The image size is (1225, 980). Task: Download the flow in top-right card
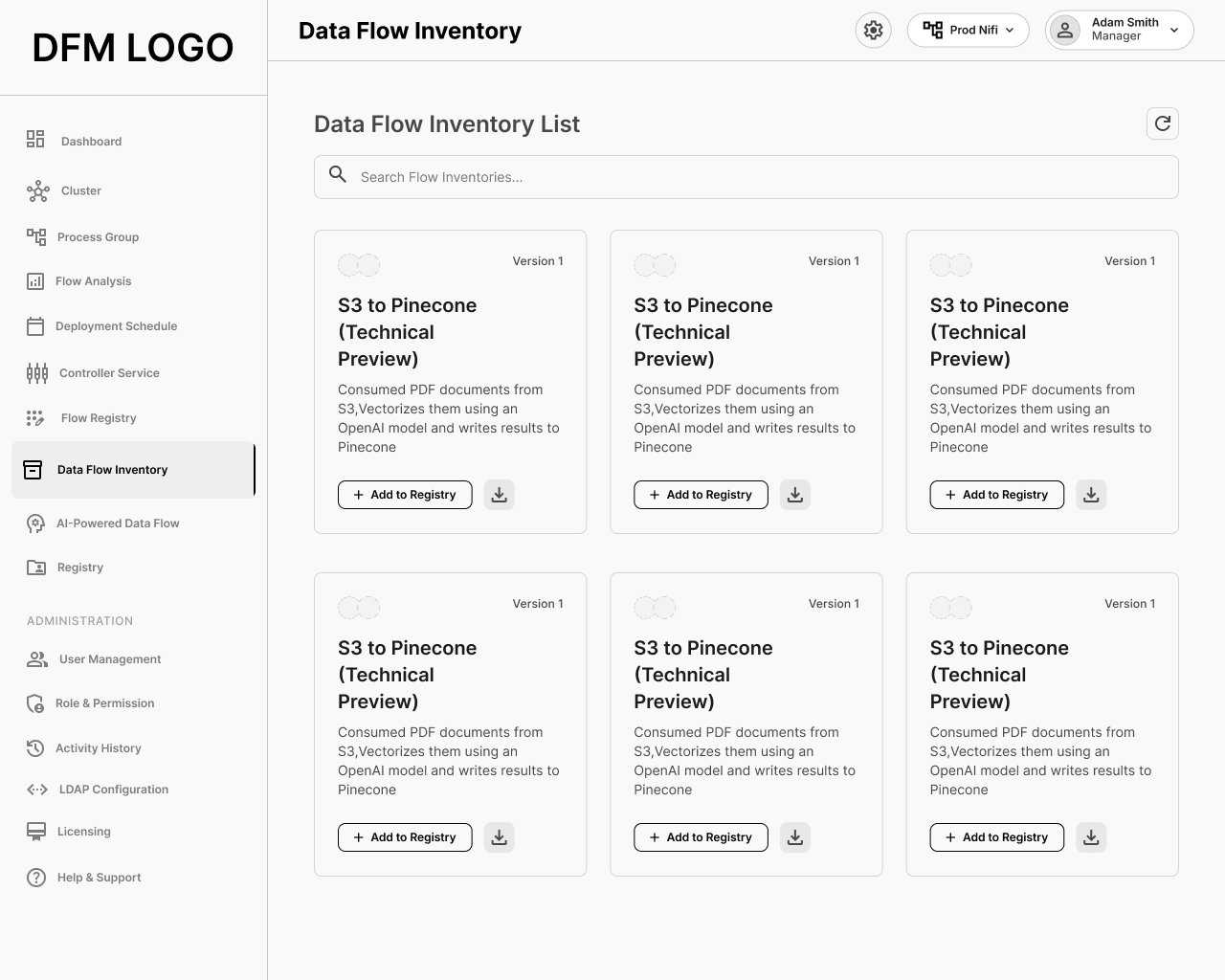pos(1091,495)
